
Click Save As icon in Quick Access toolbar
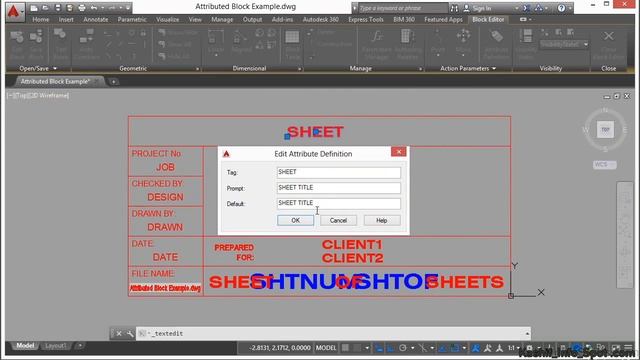69,8
